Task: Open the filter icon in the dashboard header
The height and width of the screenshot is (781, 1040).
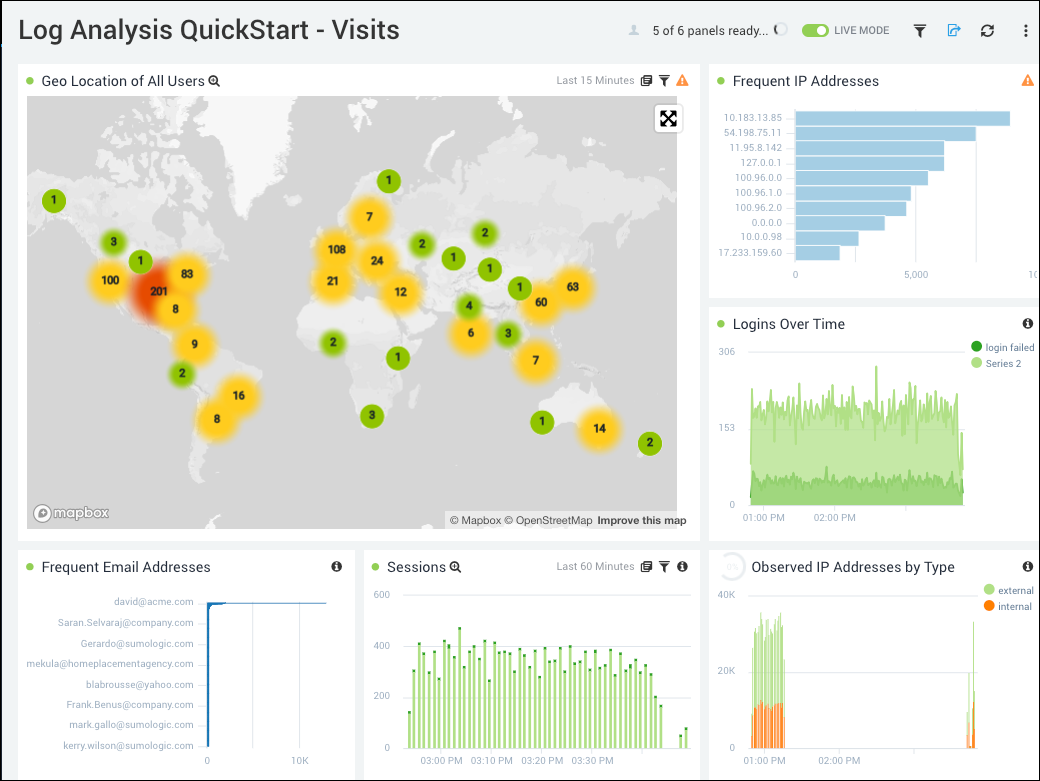Action: (x=919, y=30)
